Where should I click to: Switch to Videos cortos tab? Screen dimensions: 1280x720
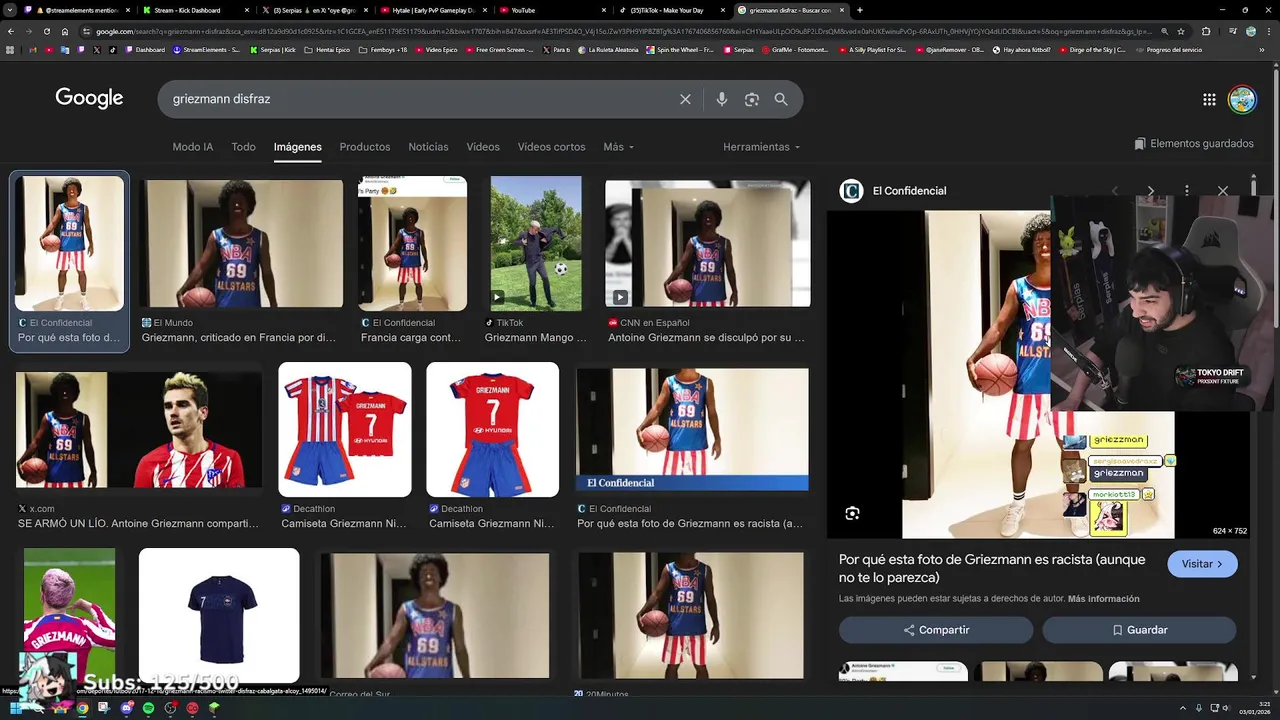551,147
